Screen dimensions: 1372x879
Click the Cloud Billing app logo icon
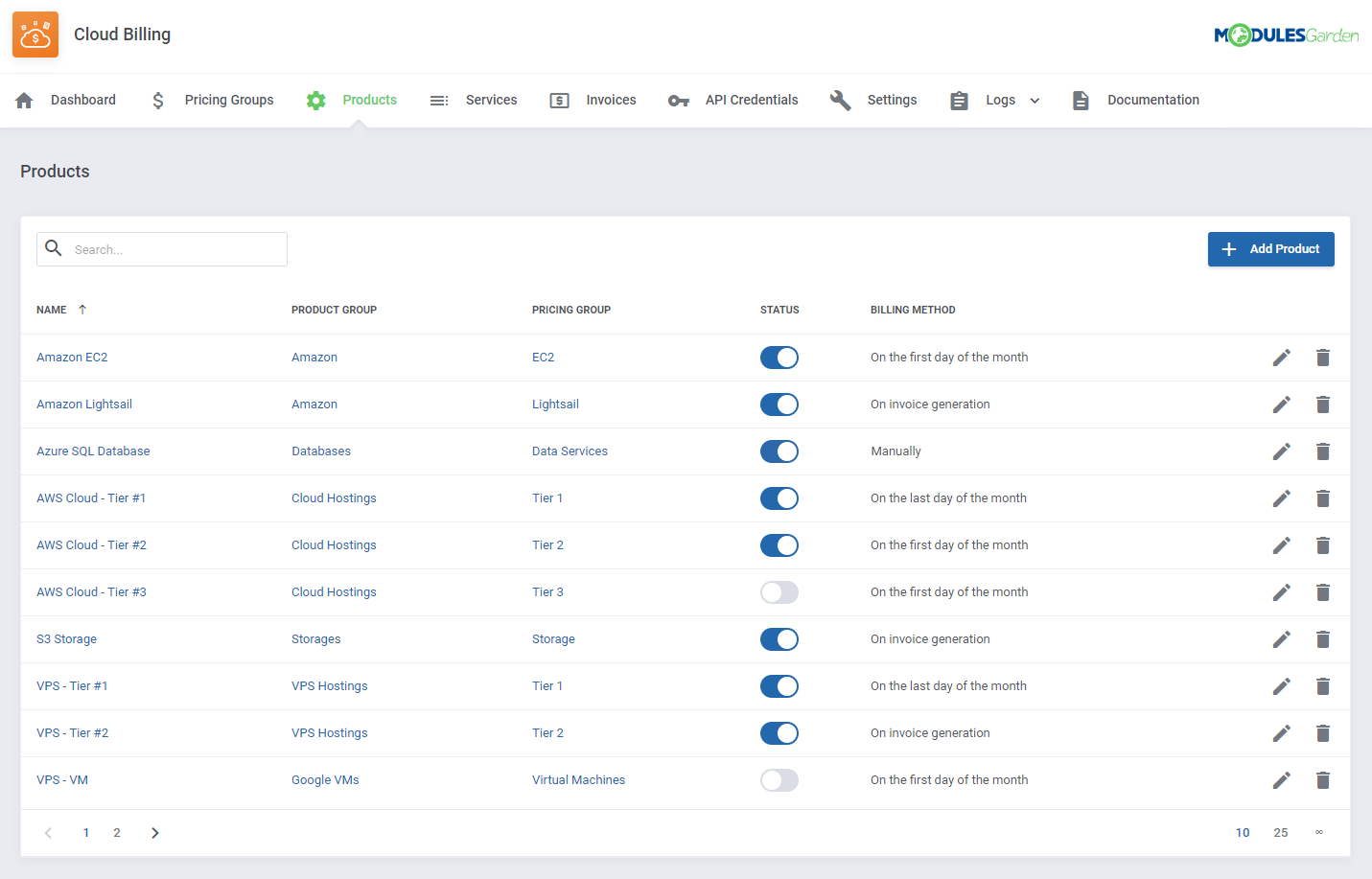(x=35, y=35)
